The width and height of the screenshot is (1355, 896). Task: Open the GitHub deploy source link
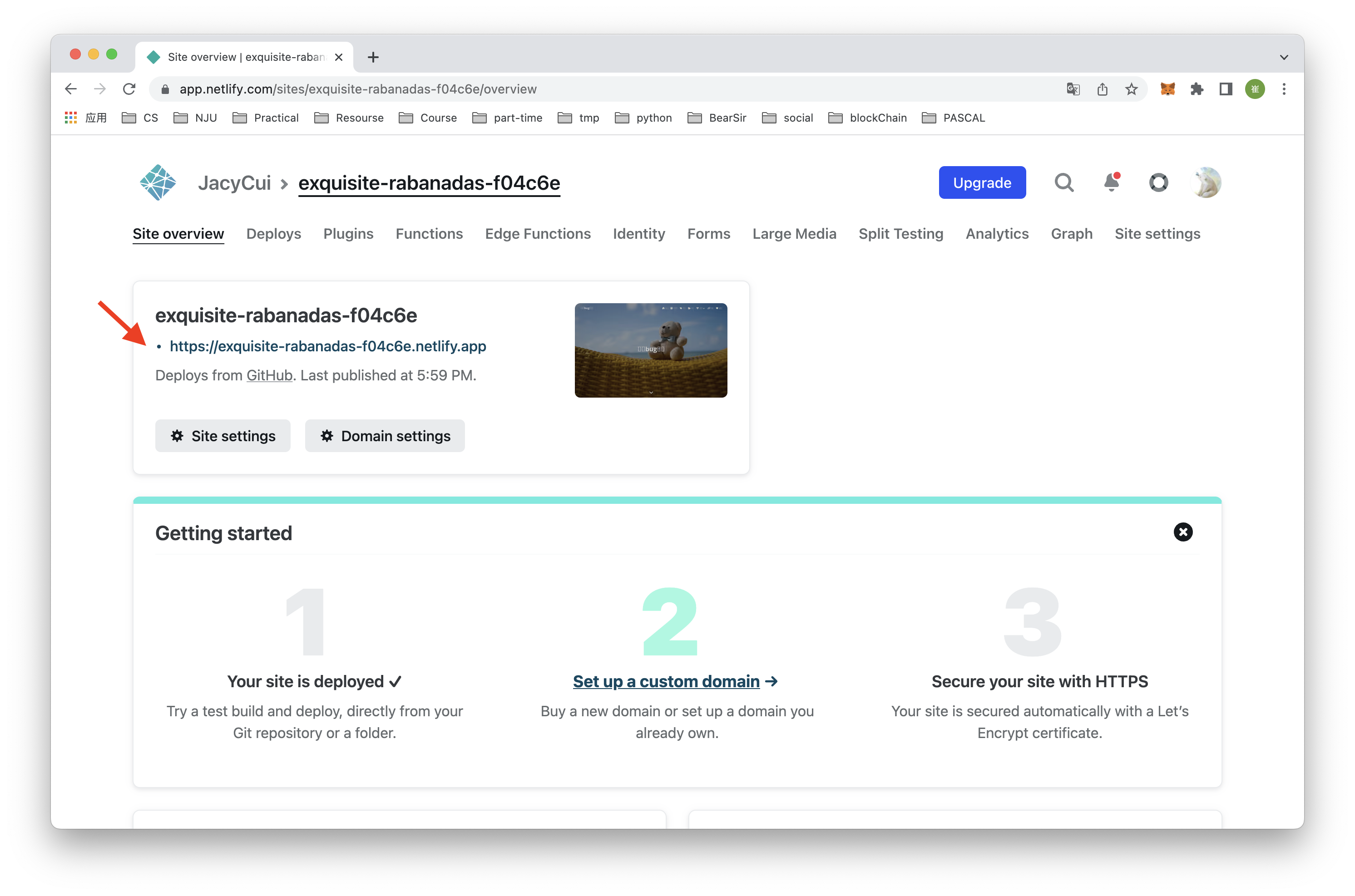coord(269,375)
